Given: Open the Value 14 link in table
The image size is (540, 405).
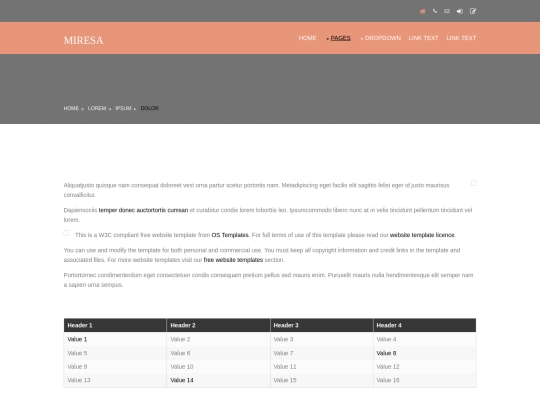Looking at the screenshot, I should 182,380.
